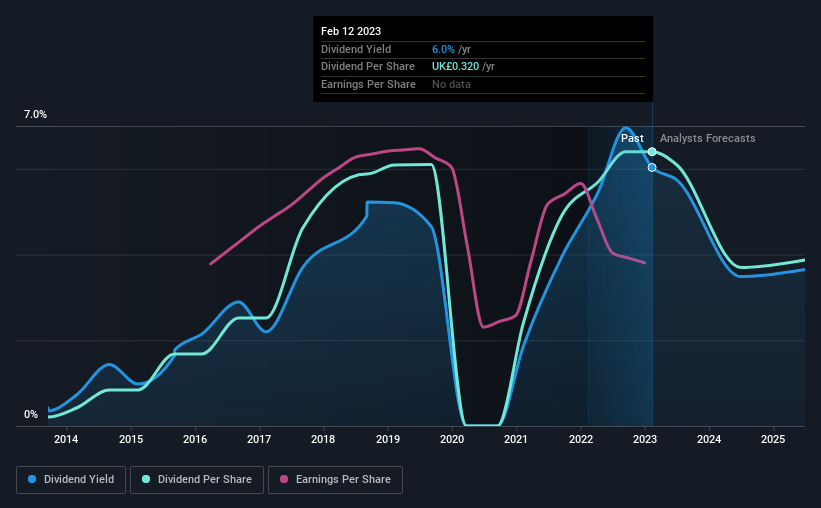The image size is (821, 508).
Task: Click the tooltip 'Dividend Yield' row label
Action: (x=356, y=49)
